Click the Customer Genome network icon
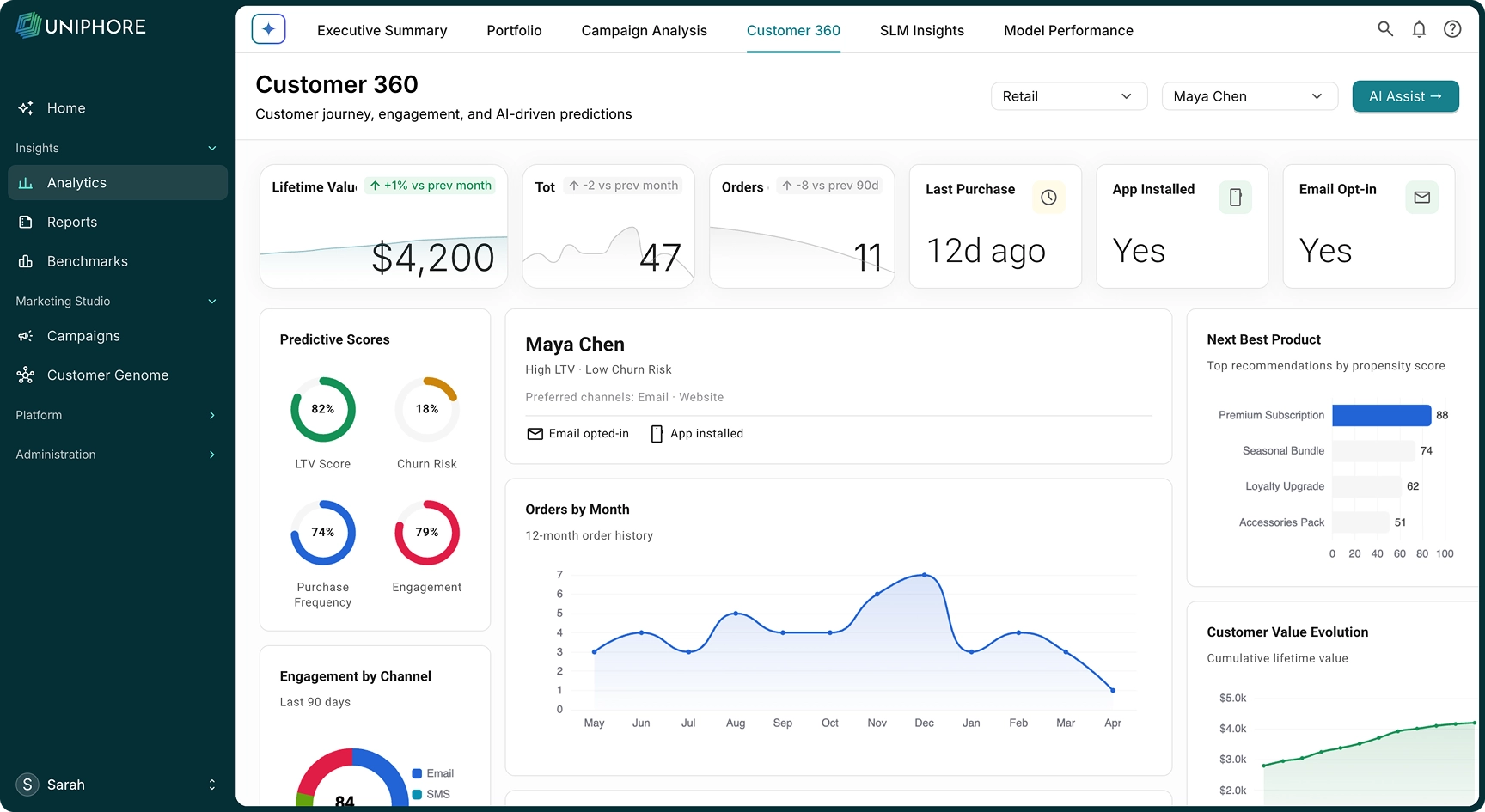Screen dimensions: 1485x812 [x=26, y=375]
